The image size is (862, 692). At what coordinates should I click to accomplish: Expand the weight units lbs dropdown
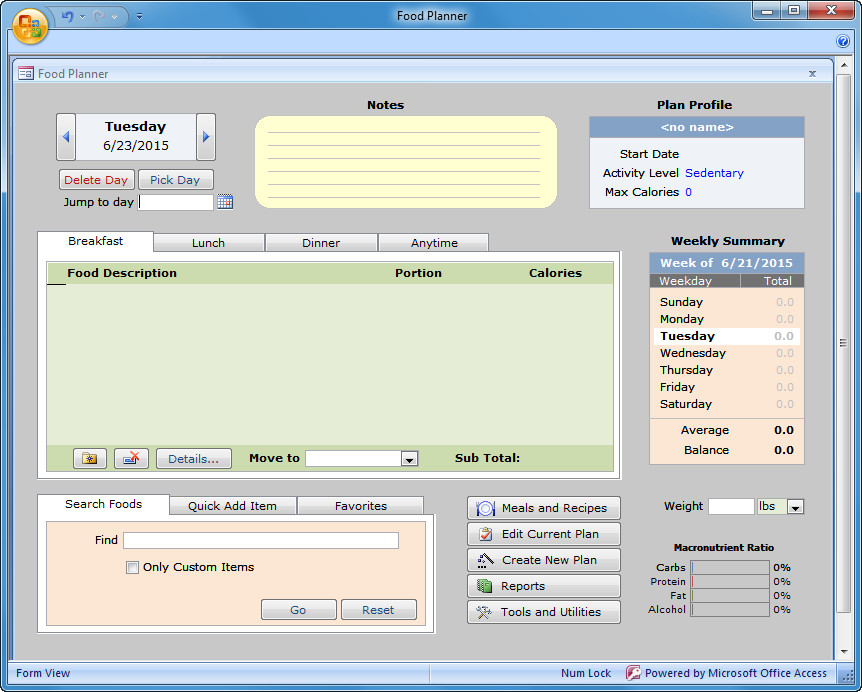coord(795,507)
